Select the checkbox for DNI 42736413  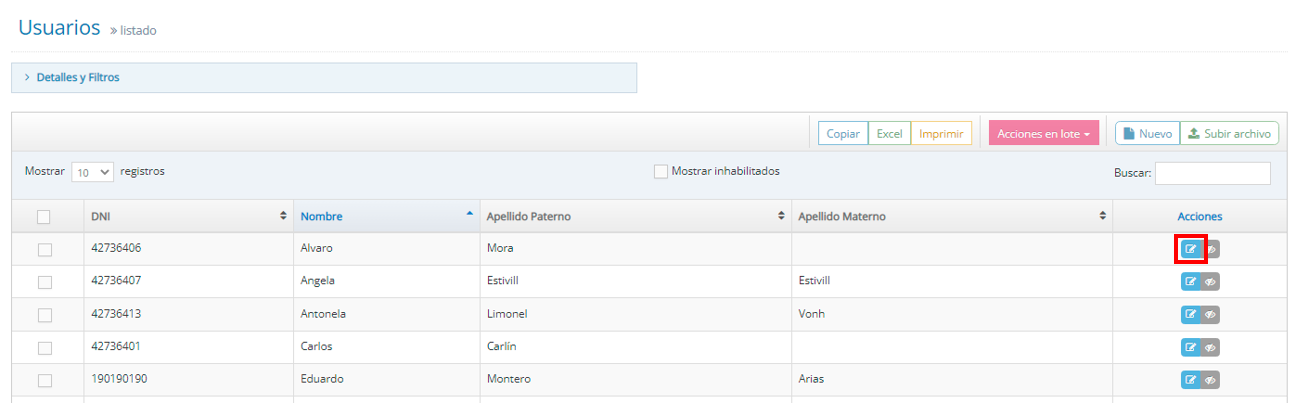pos(44,315)
